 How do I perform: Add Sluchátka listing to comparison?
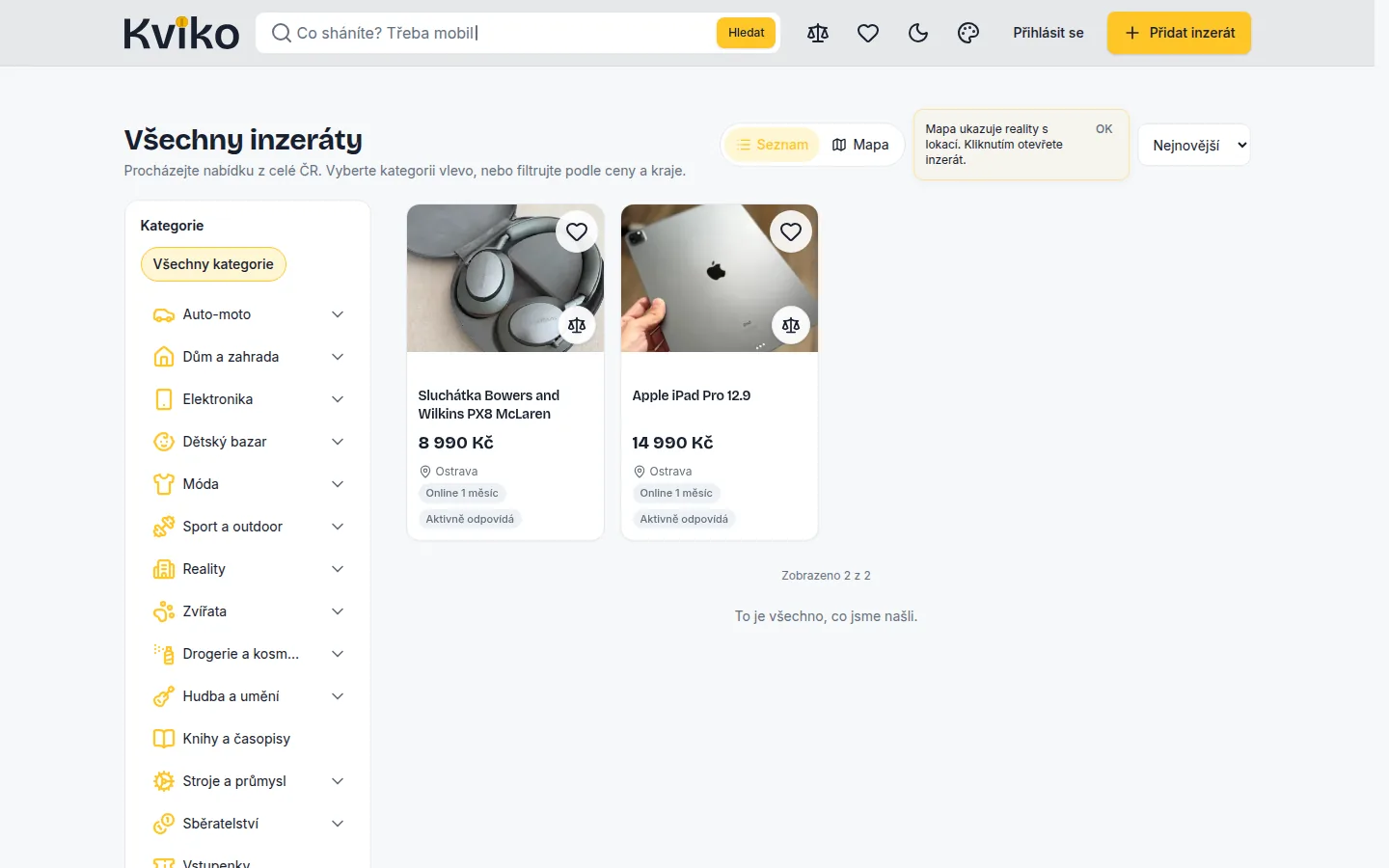click(x=577, y=325)
